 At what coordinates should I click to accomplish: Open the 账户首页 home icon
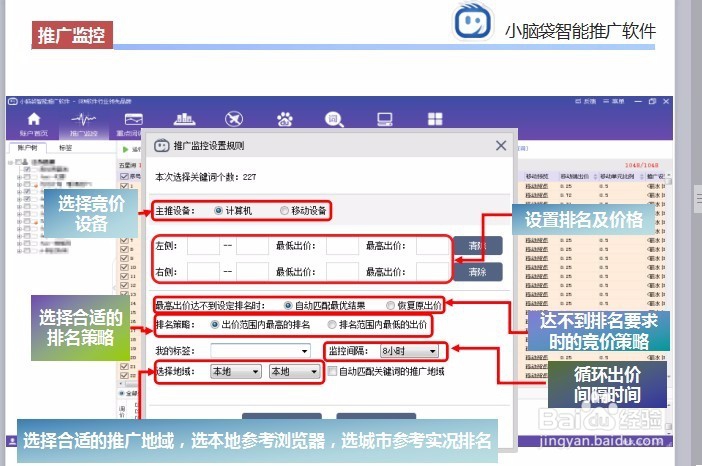[34, 119]
